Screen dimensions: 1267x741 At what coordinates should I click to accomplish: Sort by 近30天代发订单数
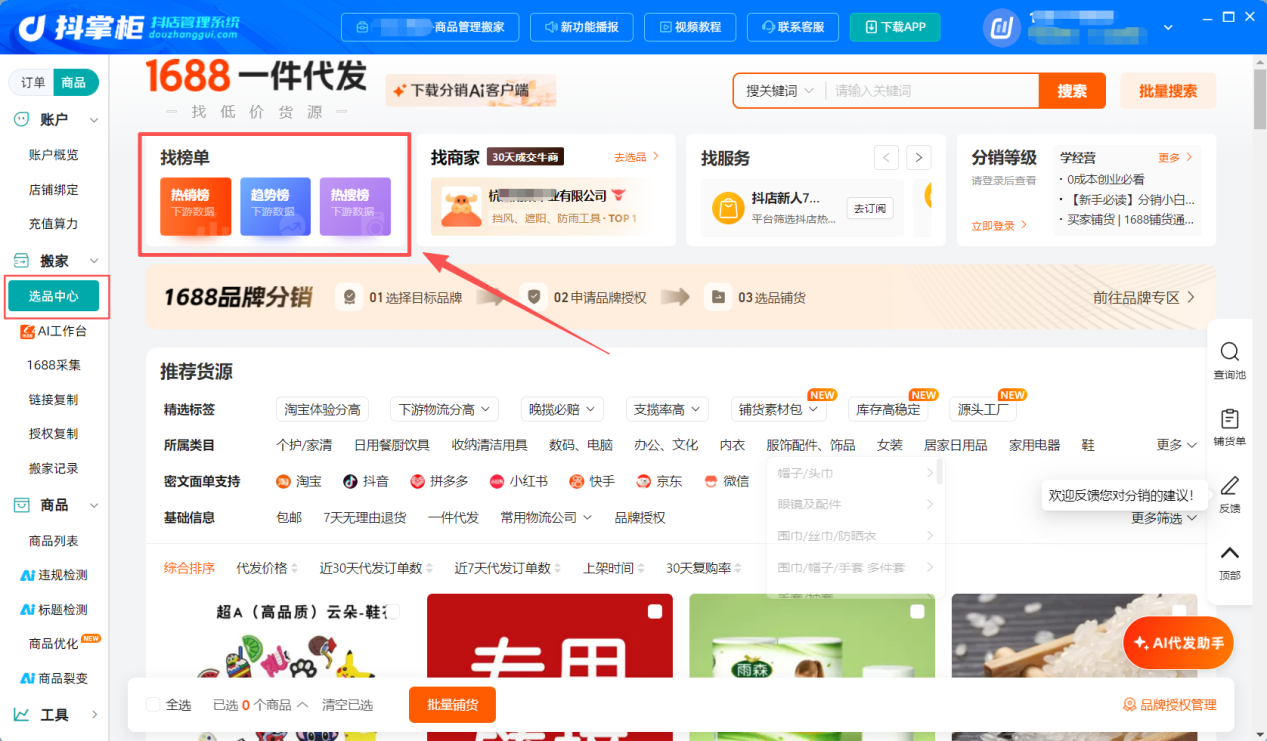(x=375, y=568)
